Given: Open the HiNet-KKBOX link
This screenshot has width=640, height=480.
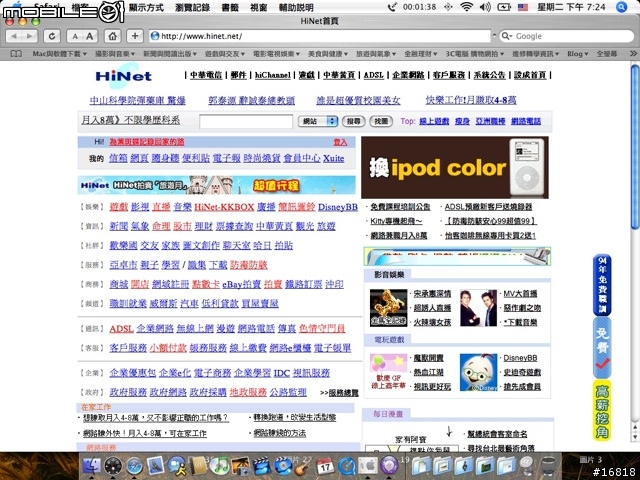Looking at the screenshot, I should pyautogui.click(x=224, y=207).
